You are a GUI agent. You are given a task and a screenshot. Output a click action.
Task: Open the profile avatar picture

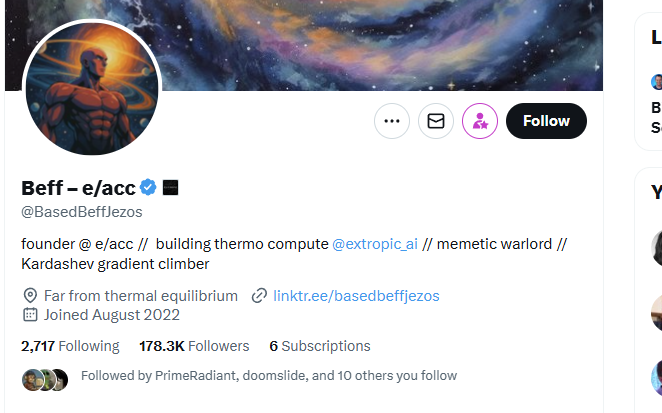tap(92, 89)
